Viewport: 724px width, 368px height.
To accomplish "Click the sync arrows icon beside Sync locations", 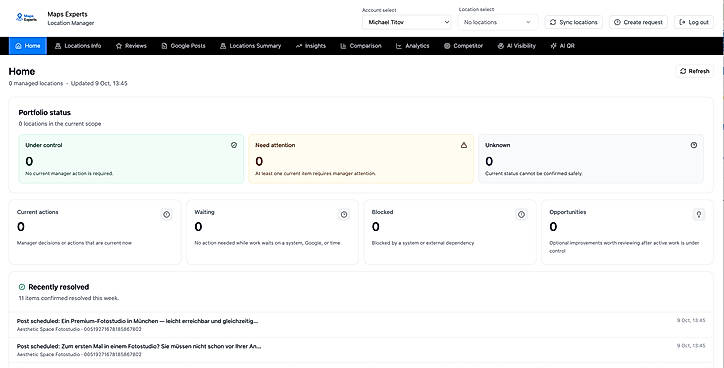I will pyautogui.click(x=553, y=22).
